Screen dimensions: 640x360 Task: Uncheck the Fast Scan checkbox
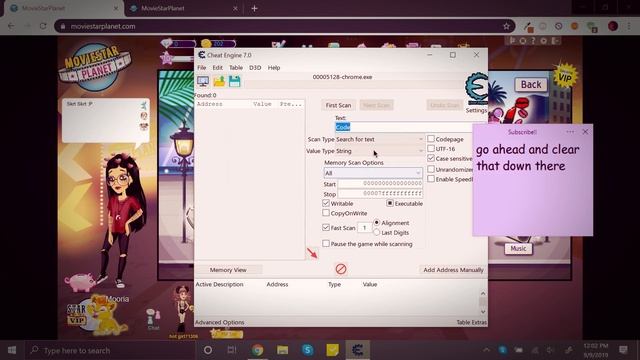326,228
